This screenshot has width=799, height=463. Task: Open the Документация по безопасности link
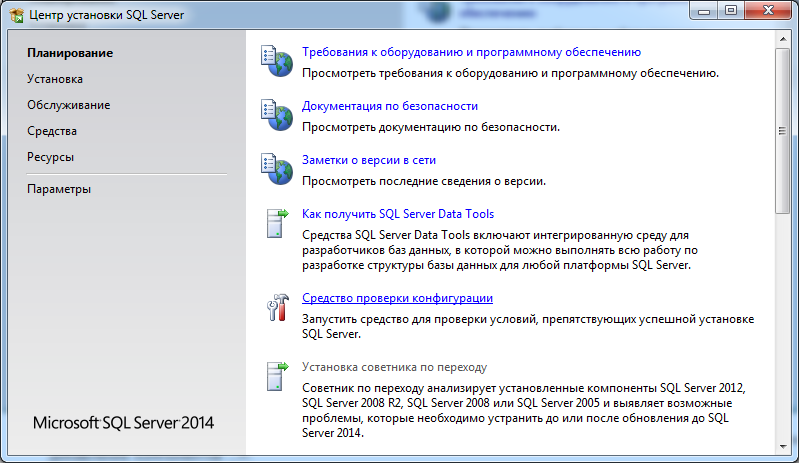point(389,106)
